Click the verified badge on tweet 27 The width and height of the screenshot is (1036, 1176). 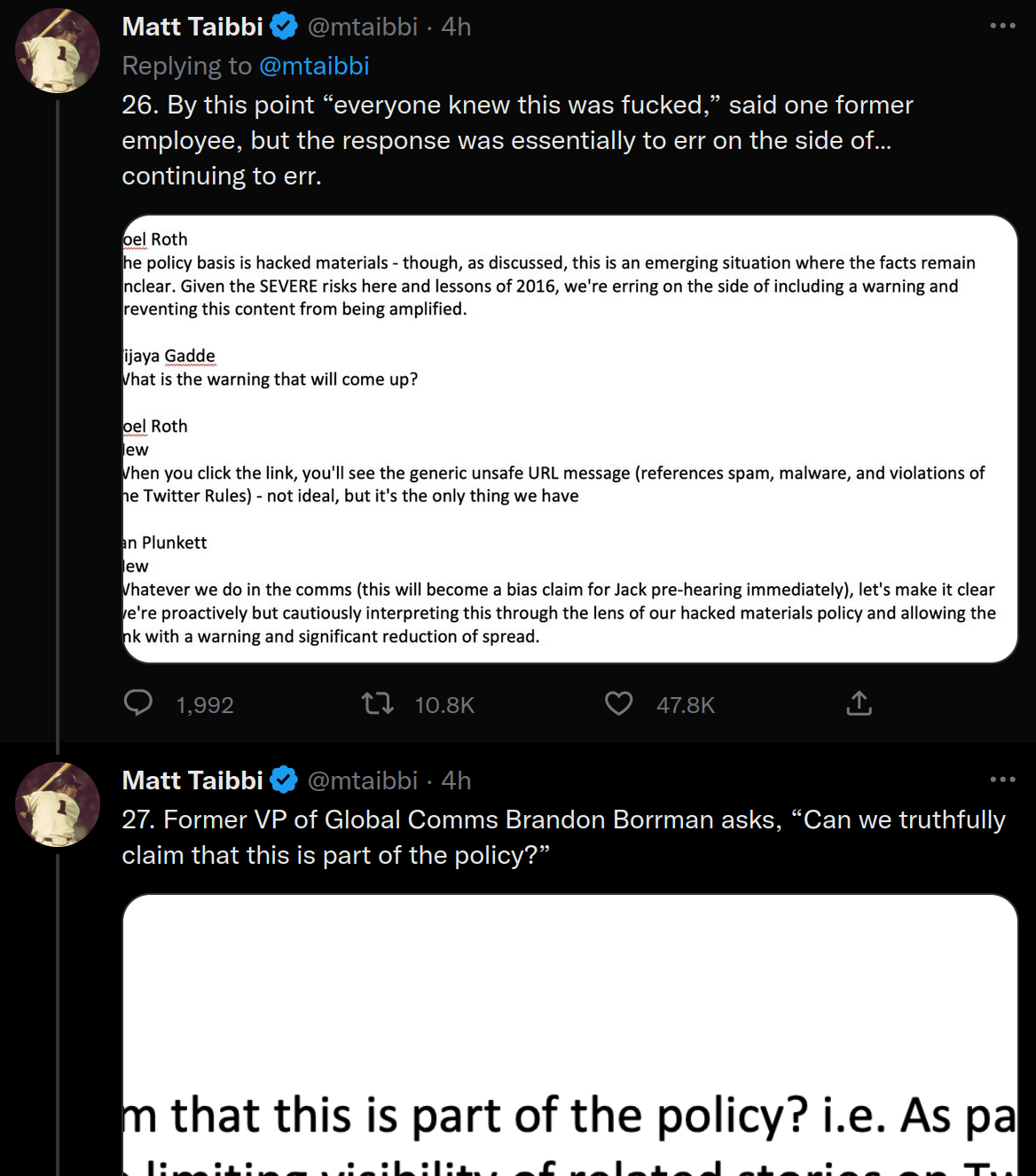pyautogui.click(x=284, y=780)
